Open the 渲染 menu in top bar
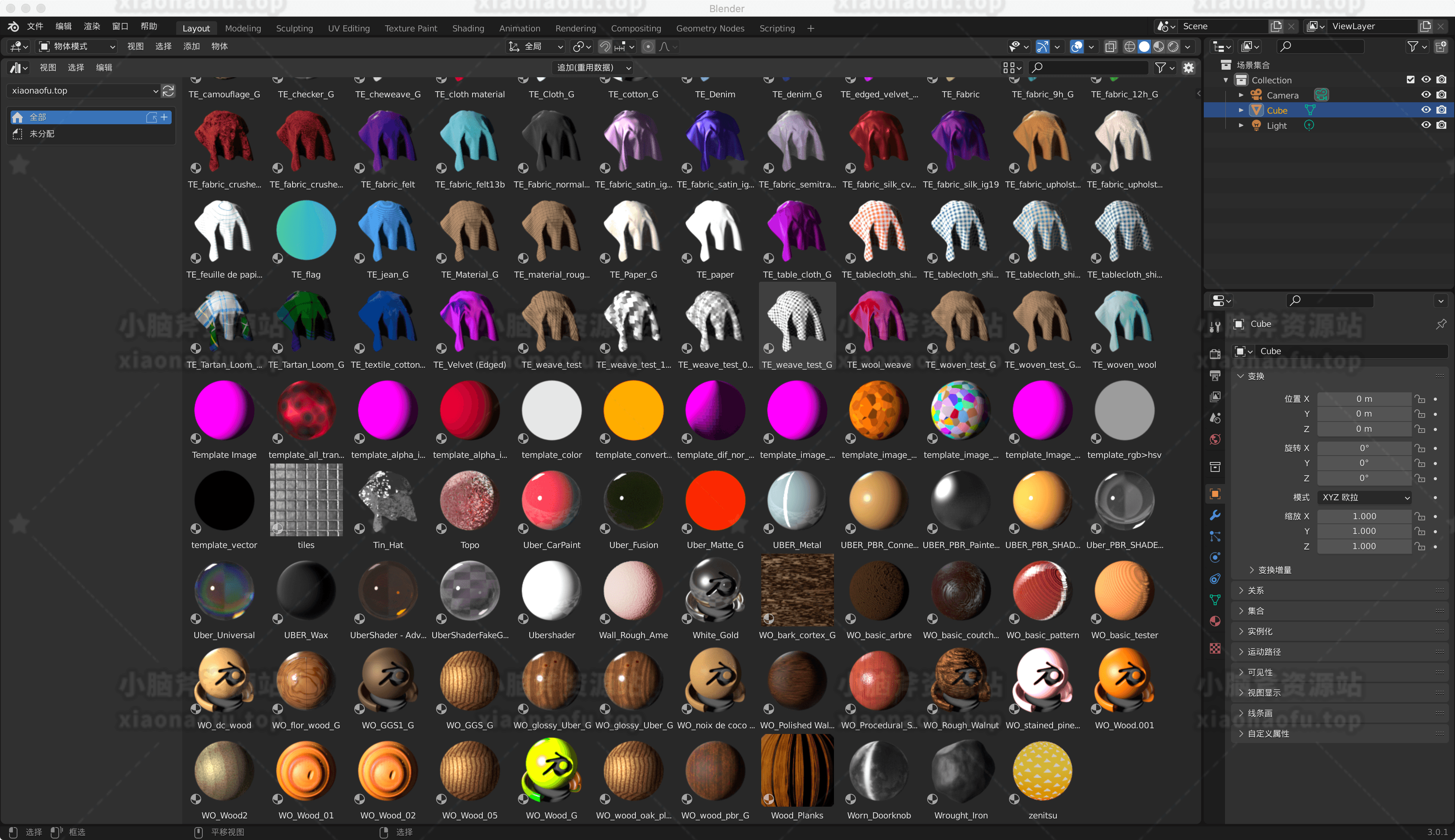 click(92, 27)
